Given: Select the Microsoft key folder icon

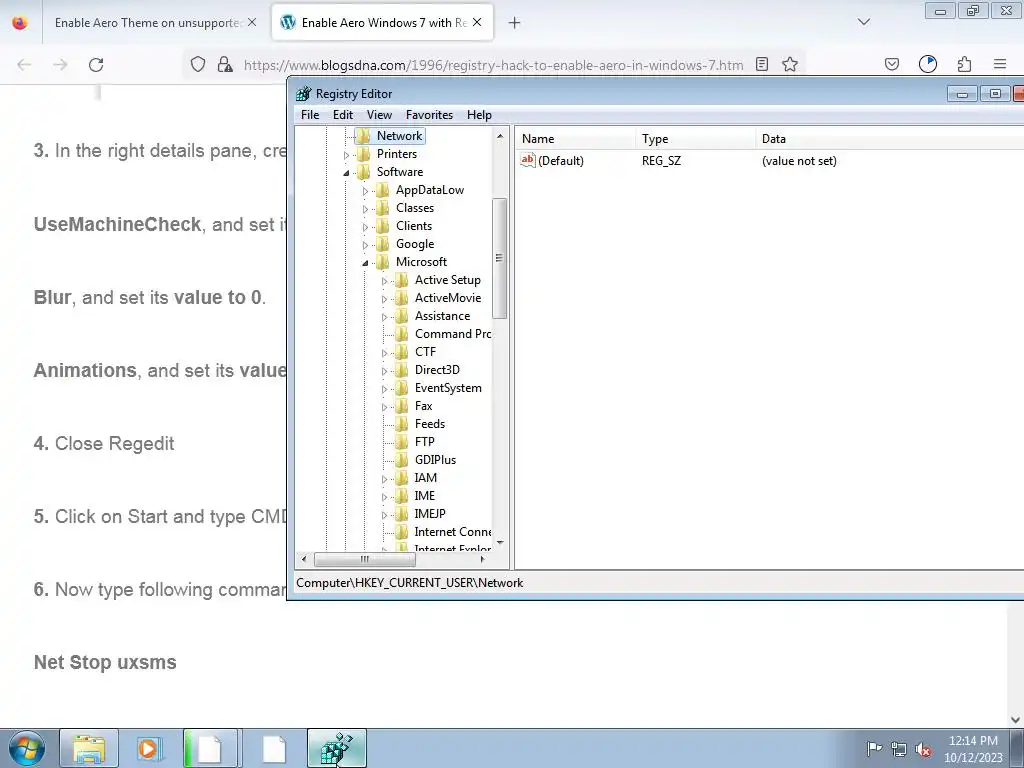Looking at the screenshot, I should tap(382, 262).
